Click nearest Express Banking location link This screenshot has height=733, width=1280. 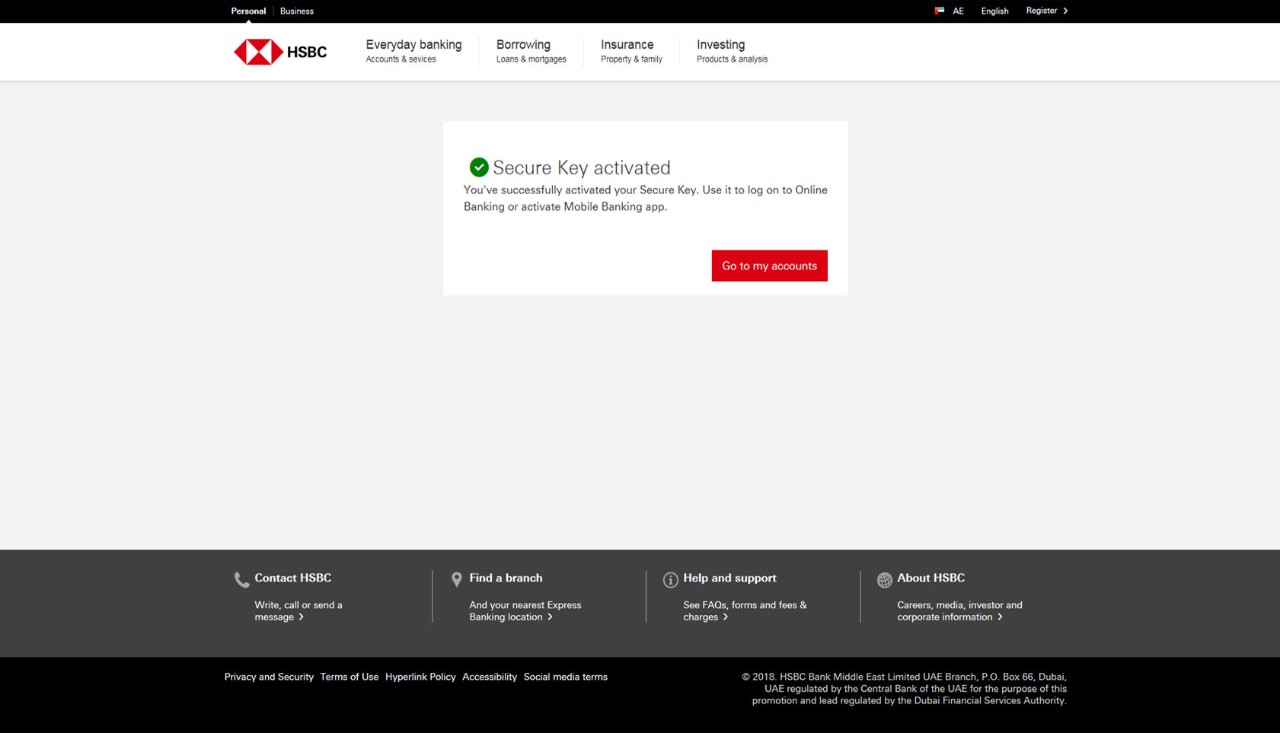coord(525,611)
